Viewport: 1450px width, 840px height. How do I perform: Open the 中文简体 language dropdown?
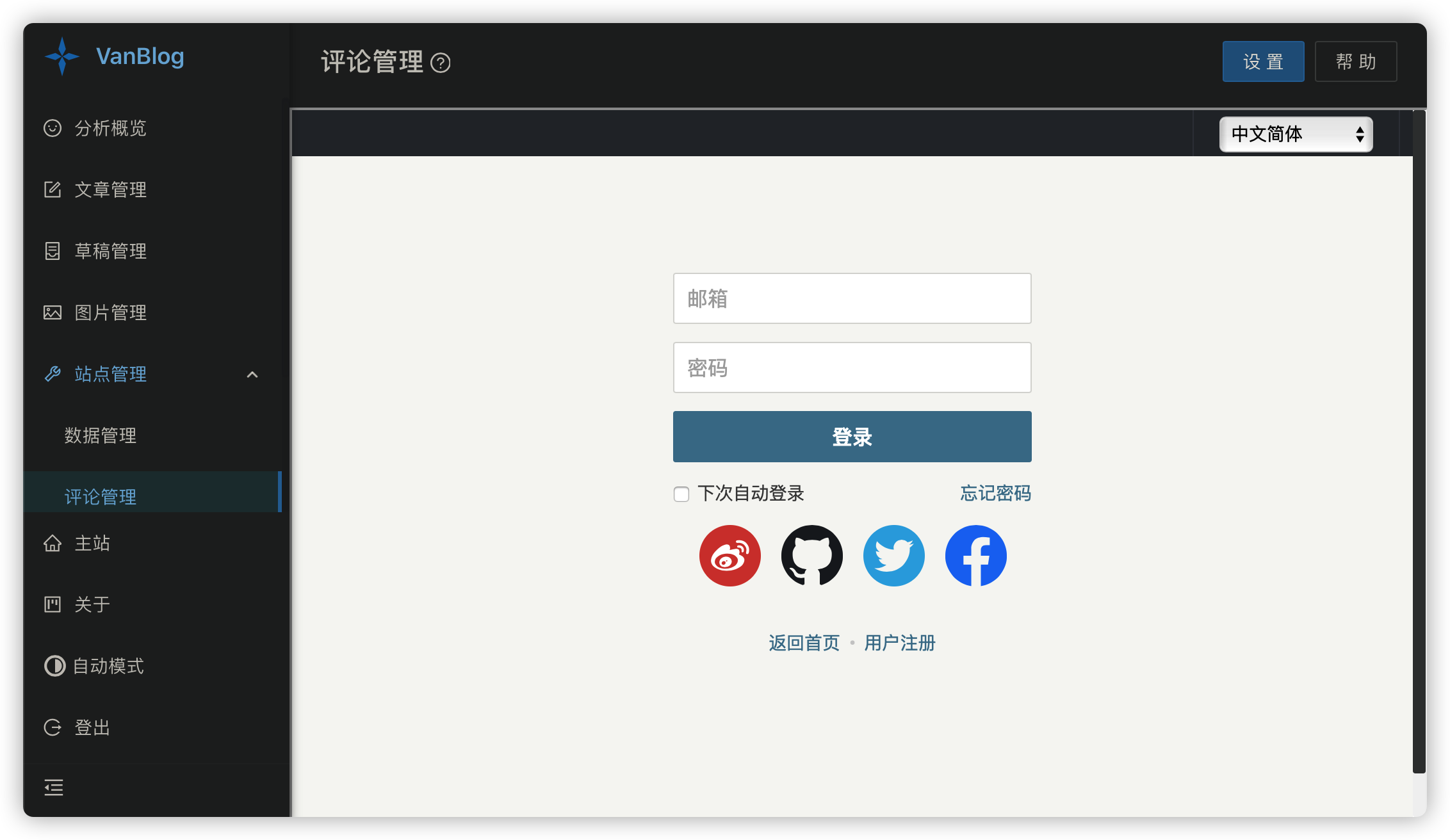(x=1296, y=134)
